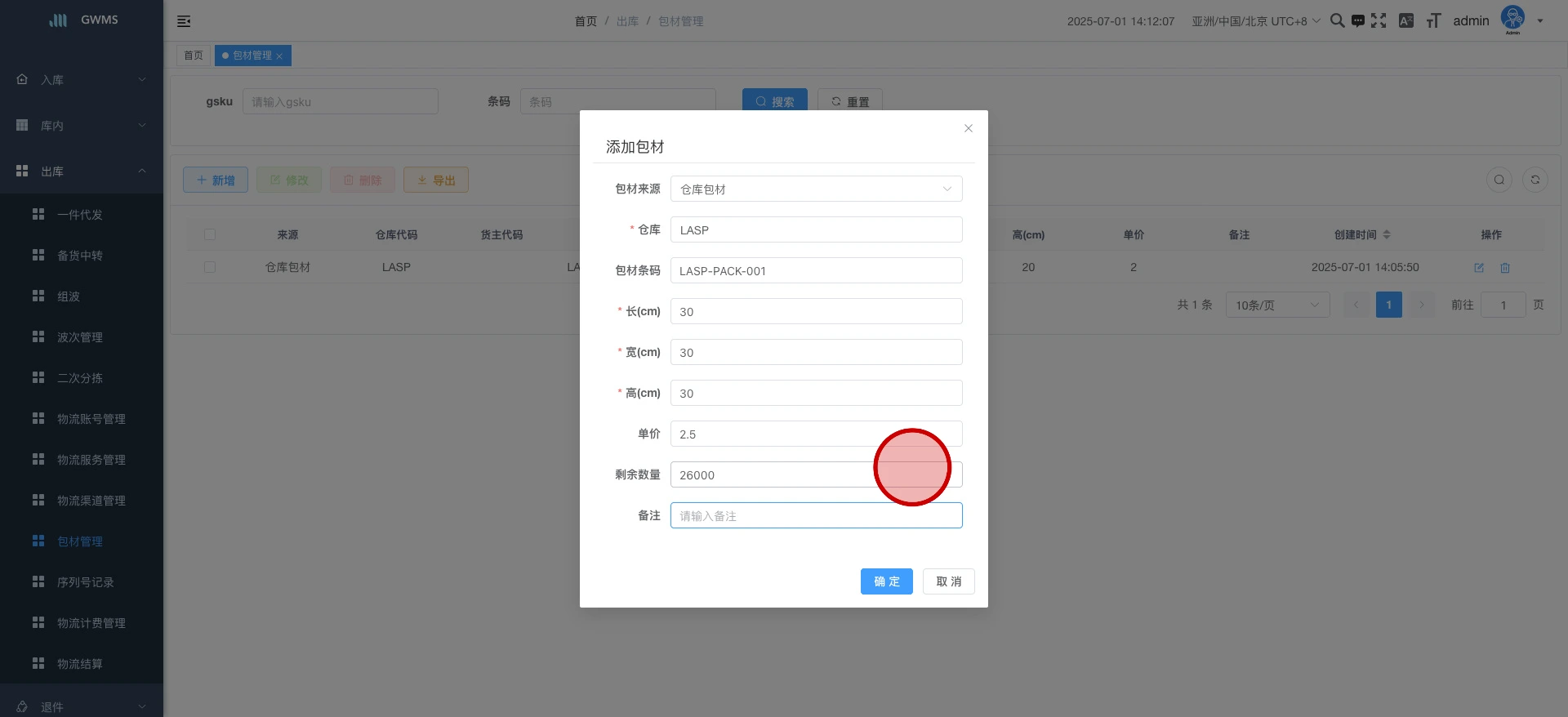
Task: Click the edit icon in table row
Action: tap(1478, 268)
